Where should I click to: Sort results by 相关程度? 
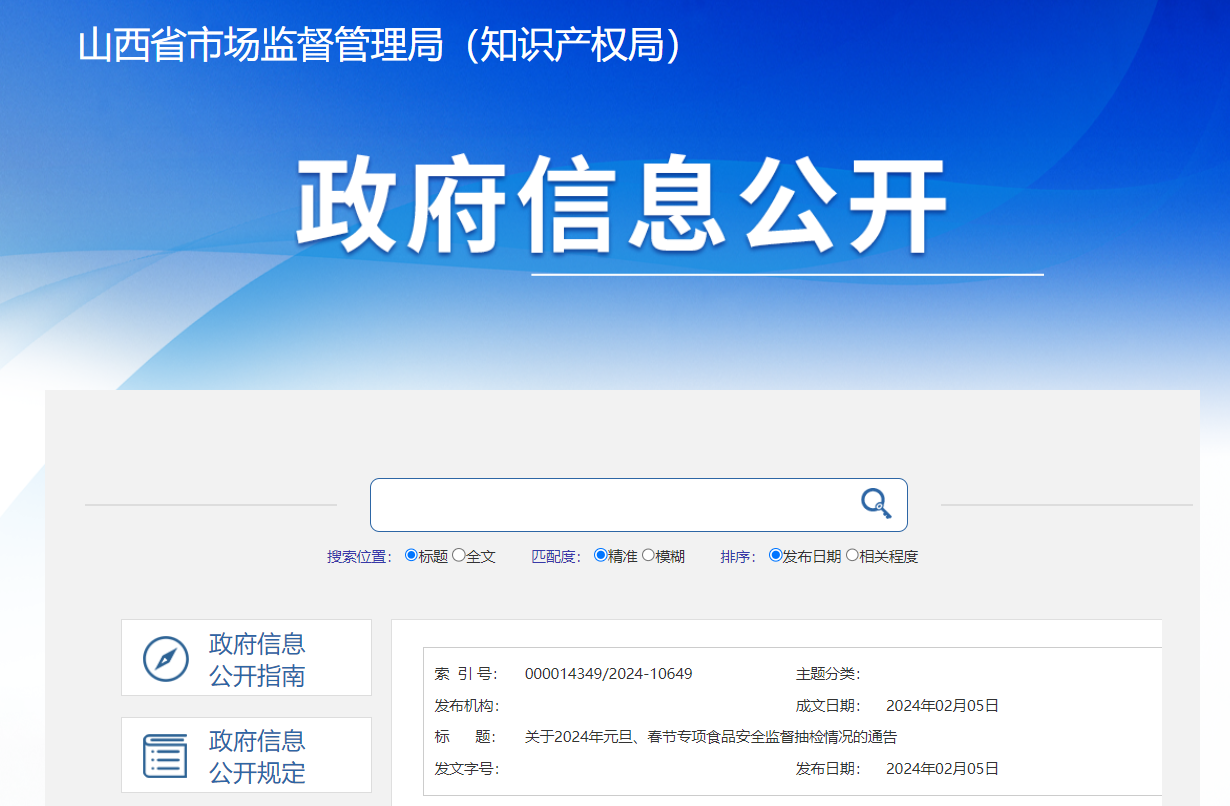pos(852,556)
